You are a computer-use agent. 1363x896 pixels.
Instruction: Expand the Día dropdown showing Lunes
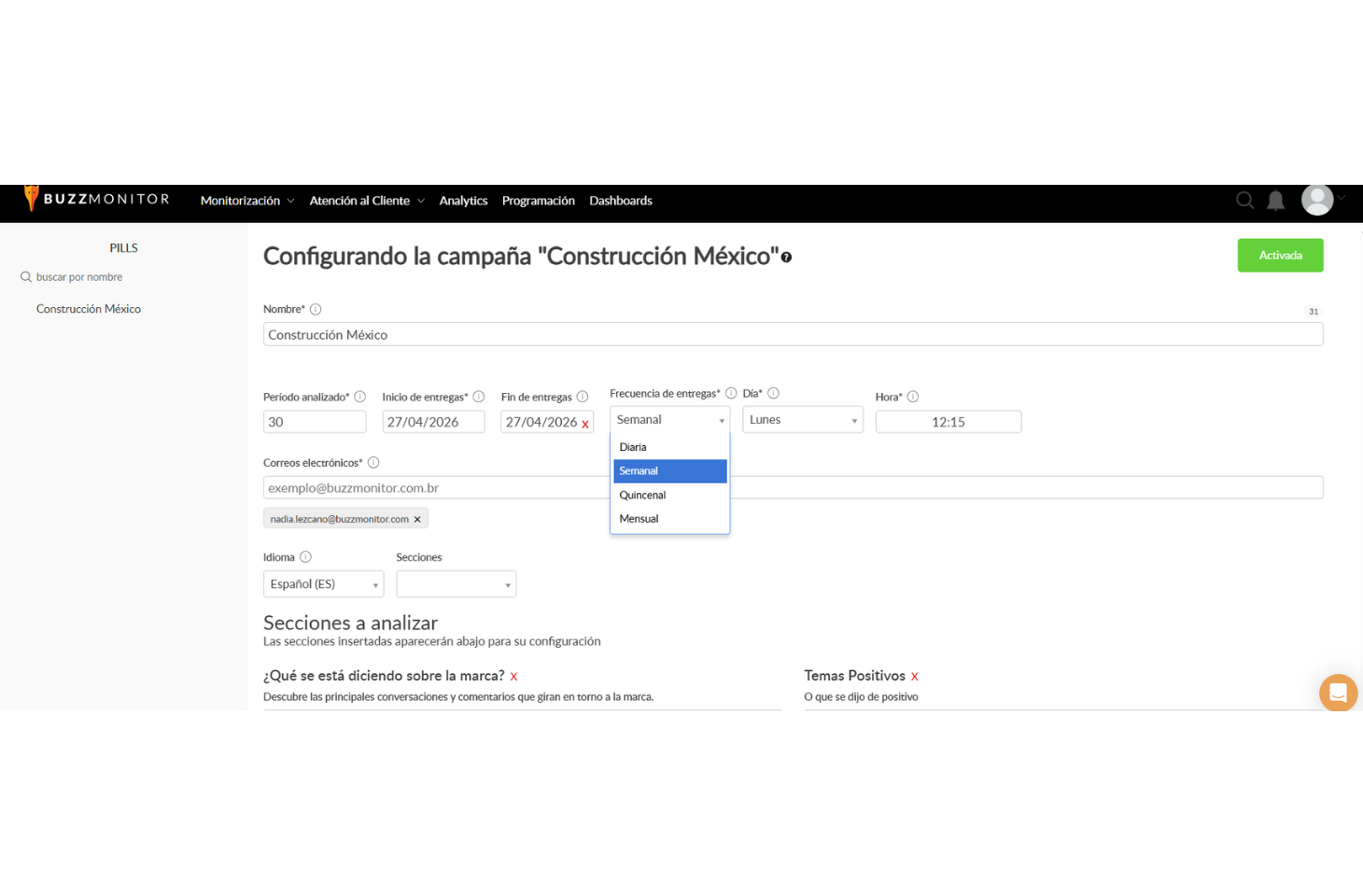point(802,420)
